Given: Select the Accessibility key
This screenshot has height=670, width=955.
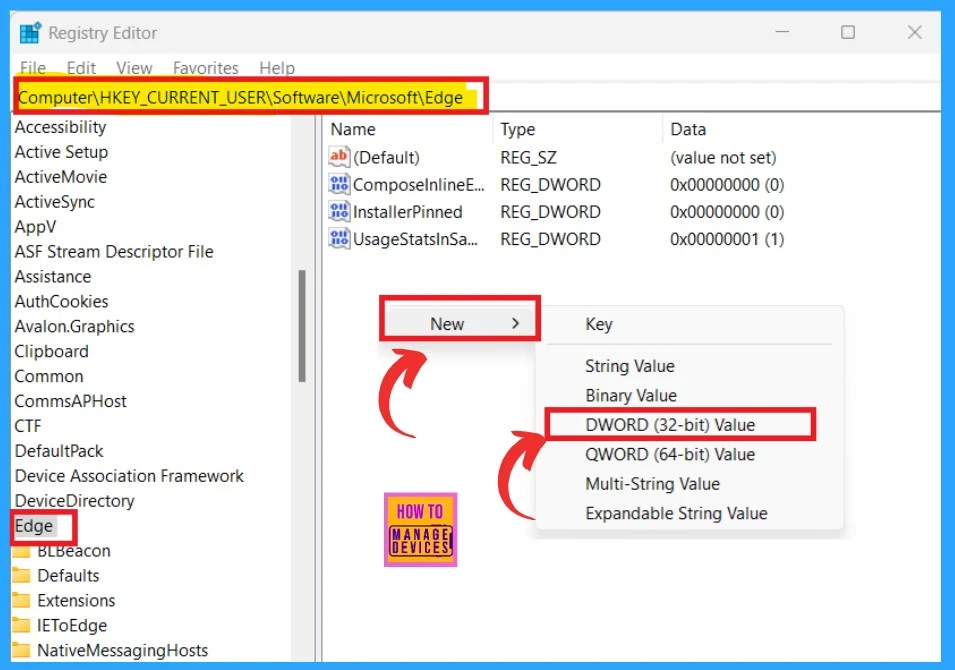Looking at the screenshot, I should click(x=60, y=127).
